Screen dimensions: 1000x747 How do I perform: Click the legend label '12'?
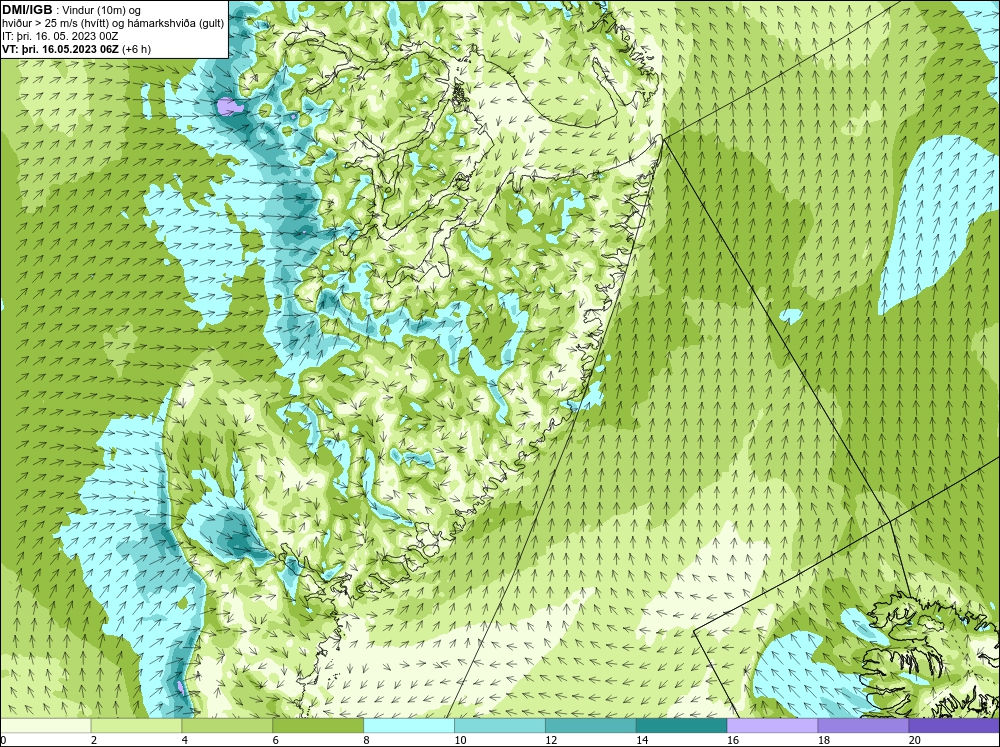[551, 740]
